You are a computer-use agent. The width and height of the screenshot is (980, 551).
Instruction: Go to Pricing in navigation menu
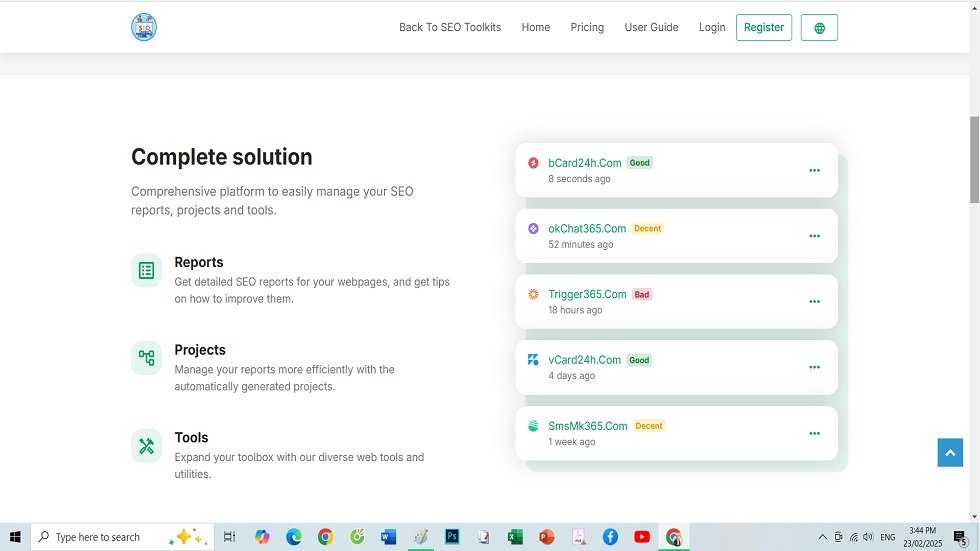click(587, 28)
